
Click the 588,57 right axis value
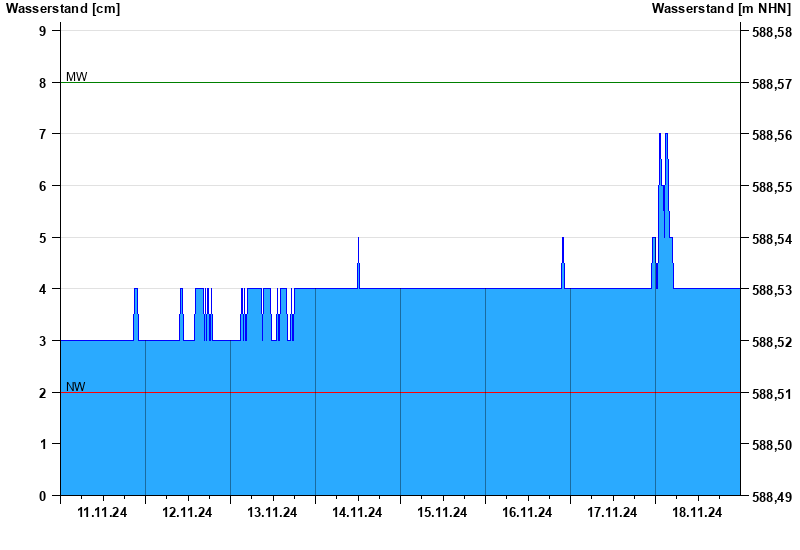pos(772,84)
